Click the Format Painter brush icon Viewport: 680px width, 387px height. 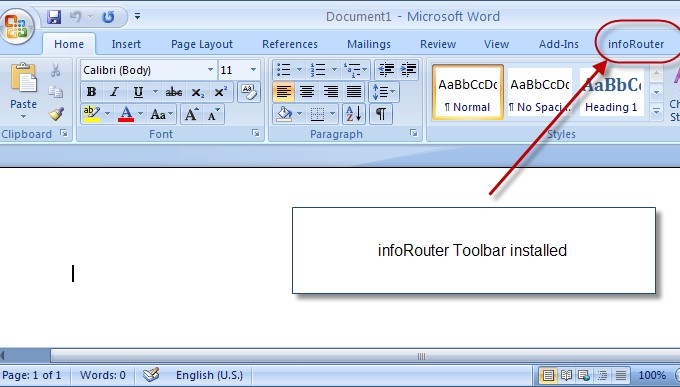pyautogui.click(x=56, y=114)
